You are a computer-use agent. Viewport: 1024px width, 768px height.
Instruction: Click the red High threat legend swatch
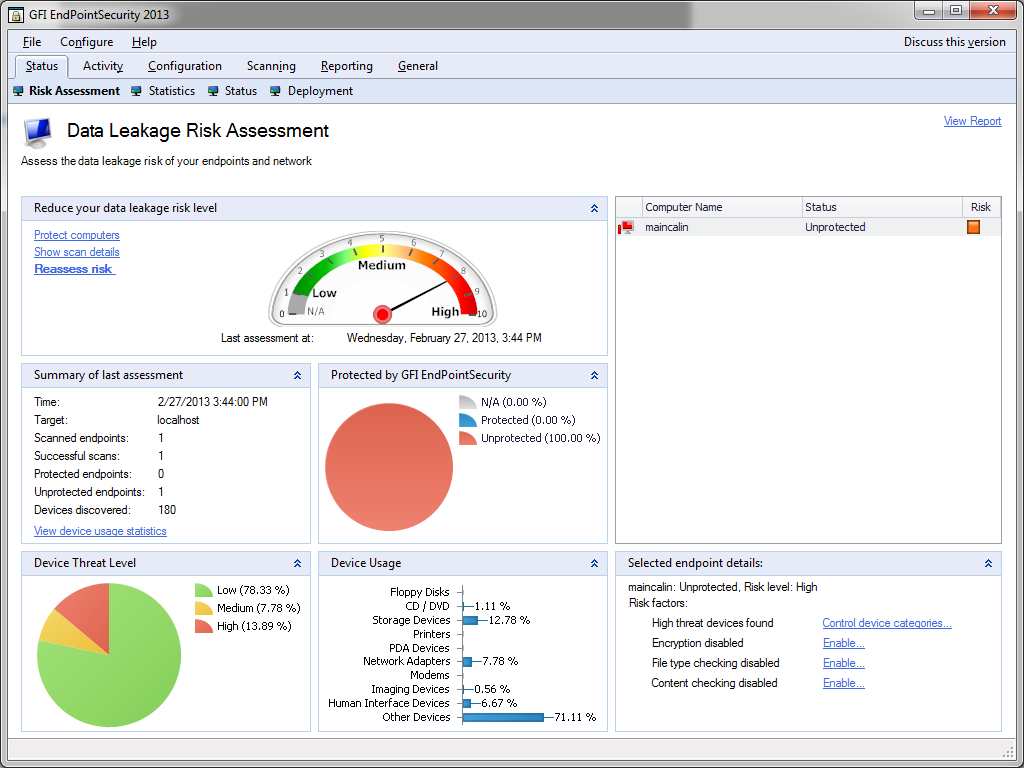click(203, 626)
